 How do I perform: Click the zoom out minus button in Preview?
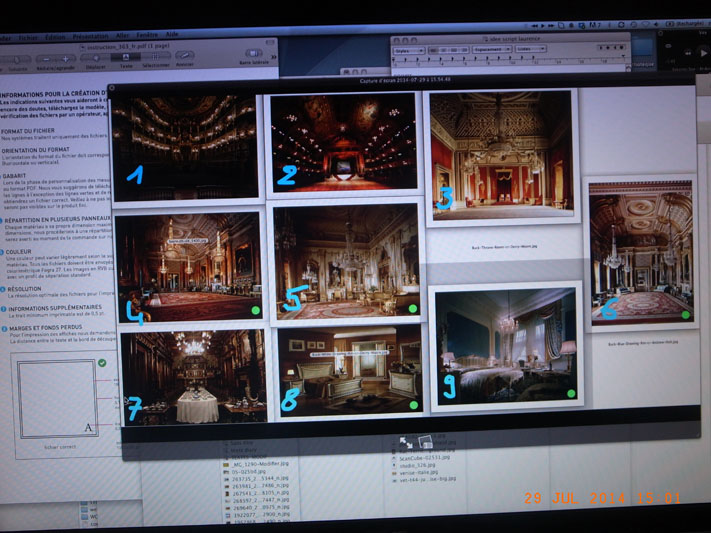point(46,59)
